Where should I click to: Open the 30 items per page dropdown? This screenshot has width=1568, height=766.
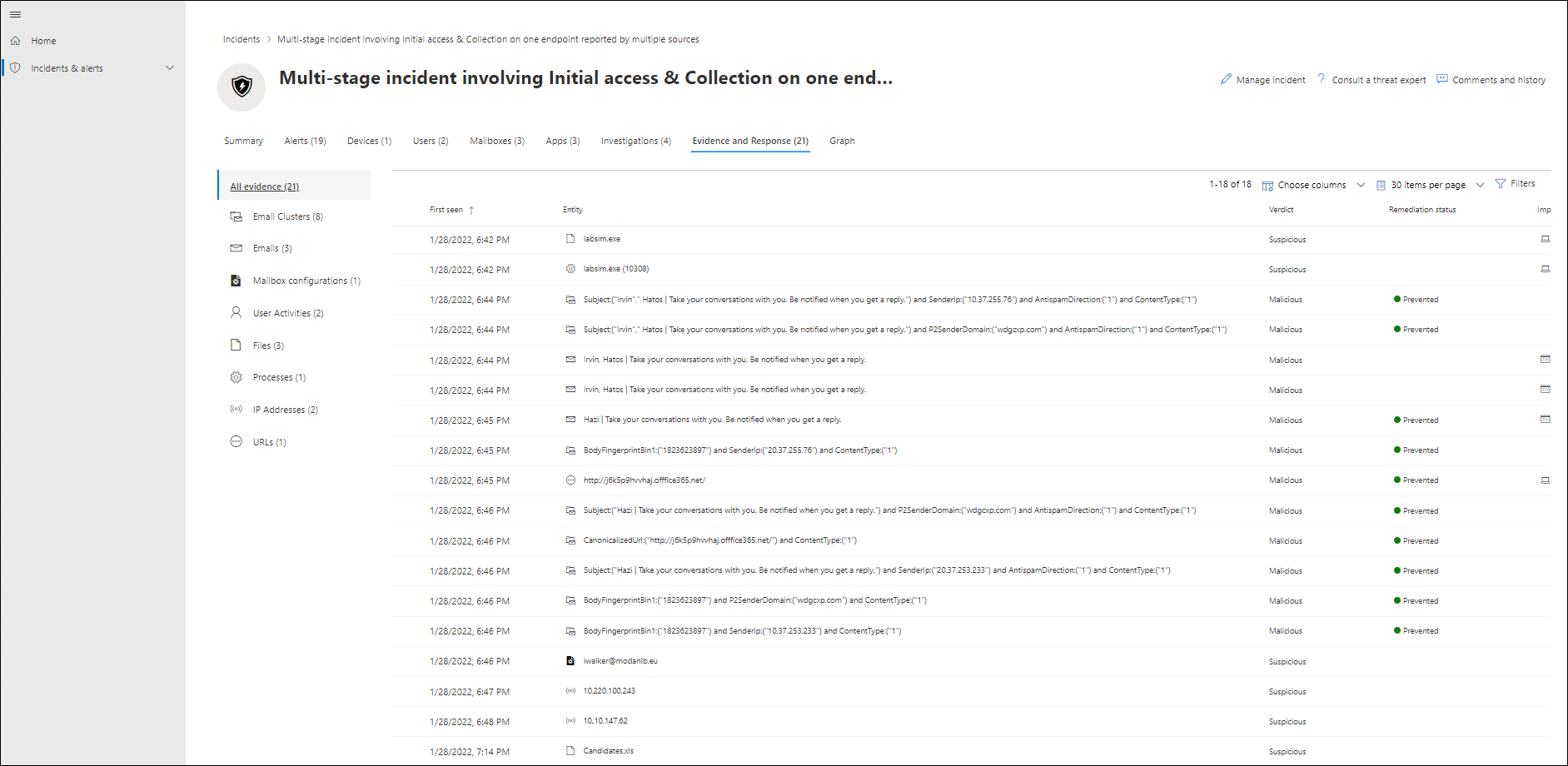pyautogui.click(x=1430, y=185)
